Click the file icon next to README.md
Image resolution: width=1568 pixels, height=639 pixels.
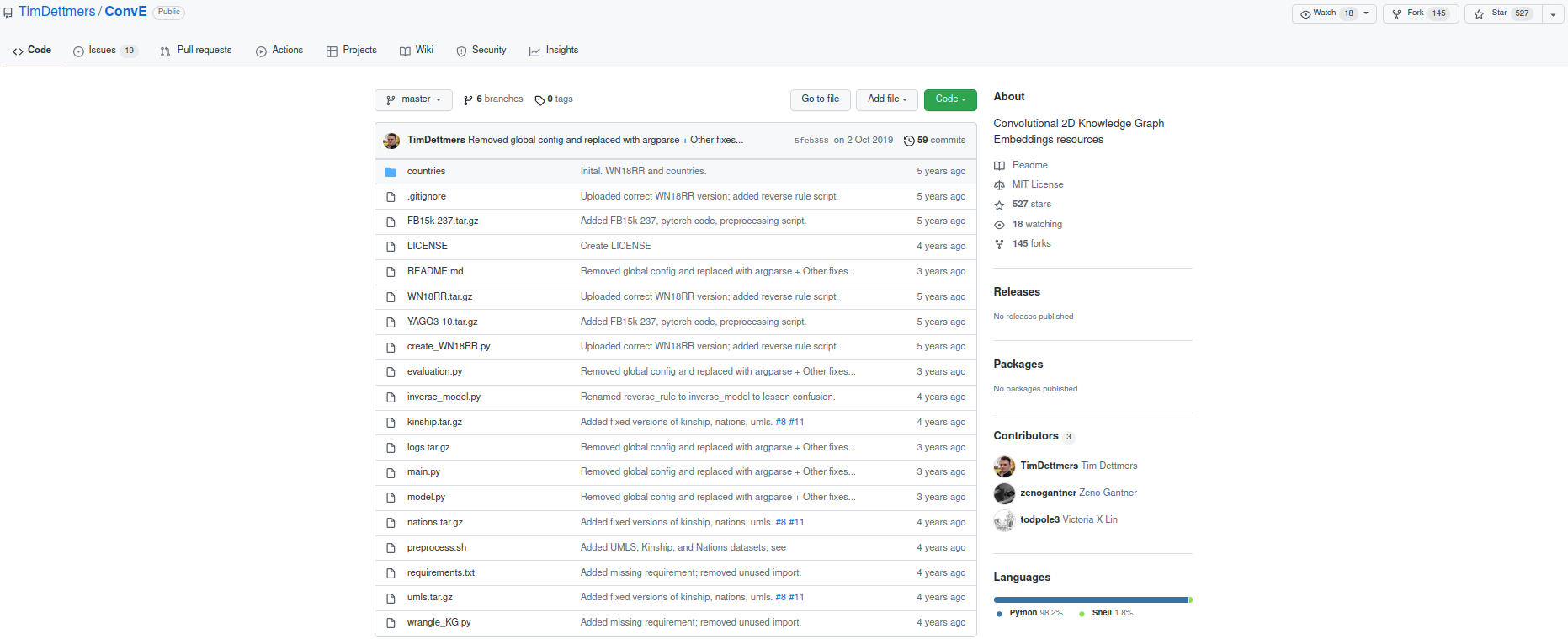pyautogui.click(x=391, y=272)
